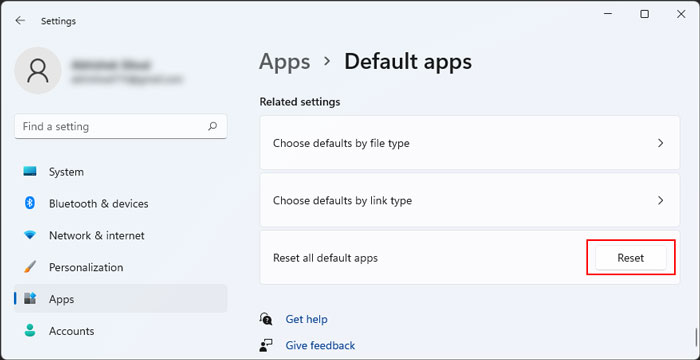Viewport: 700px width, 360px height.
Task: Click the Personalization paintbrush icon
Action: tap(30, 267)
